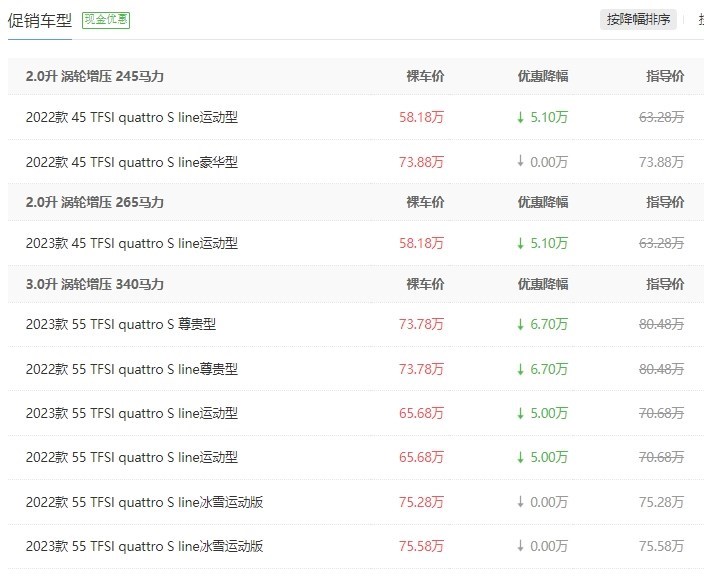Click 65.68万 price of 2023款 55 运动型
Viewport: 704px width, 578px height.
pyautogui.click(x=421, y=413)
